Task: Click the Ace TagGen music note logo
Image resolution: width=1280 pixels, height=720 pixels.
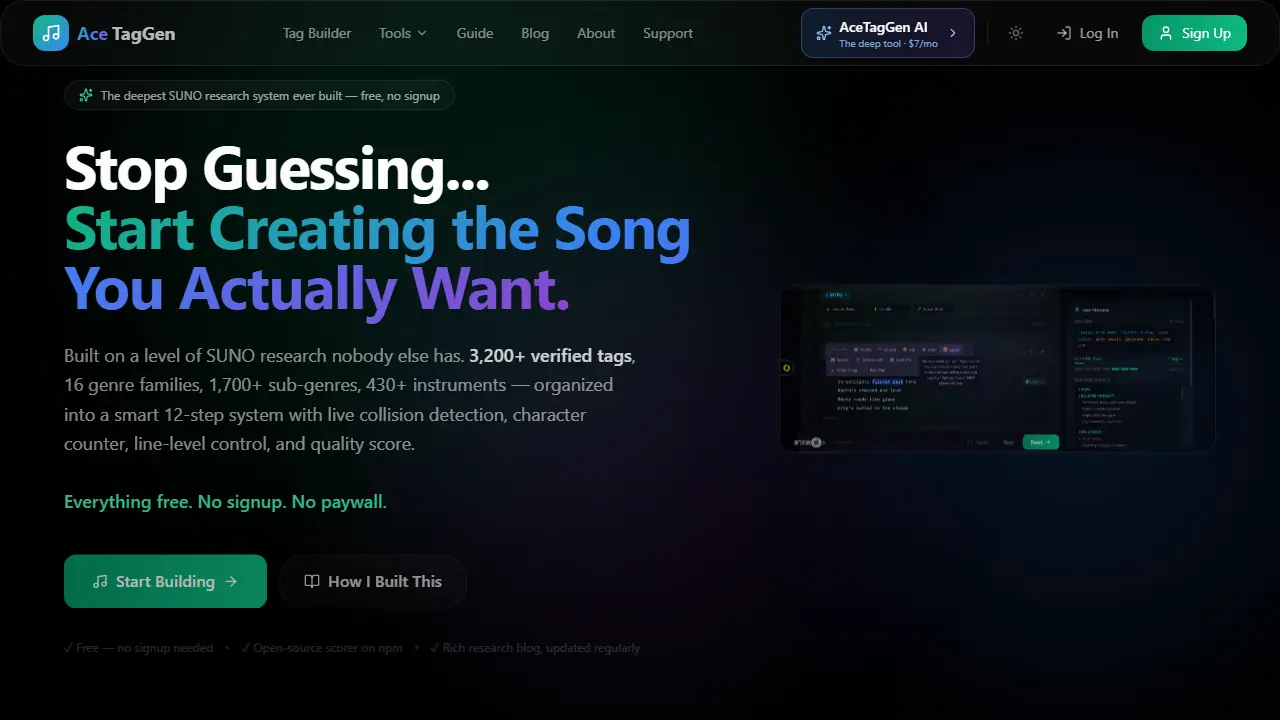Action: click(x=51, y=33)
